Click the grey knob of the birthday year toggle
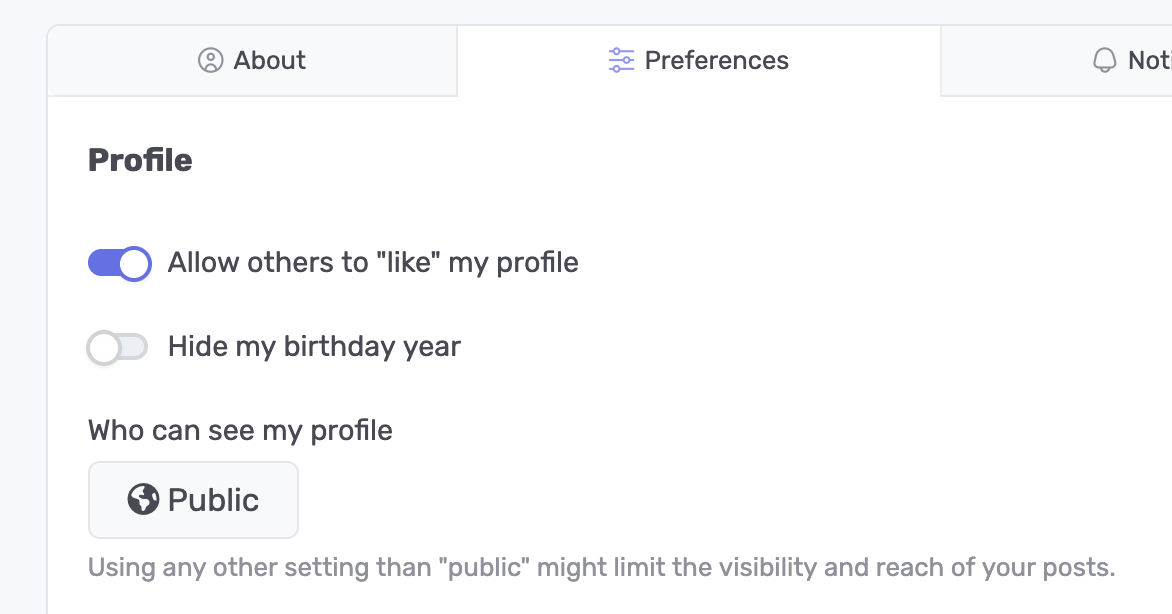This screenshot has width=1172, height=614. pos(104,348)
